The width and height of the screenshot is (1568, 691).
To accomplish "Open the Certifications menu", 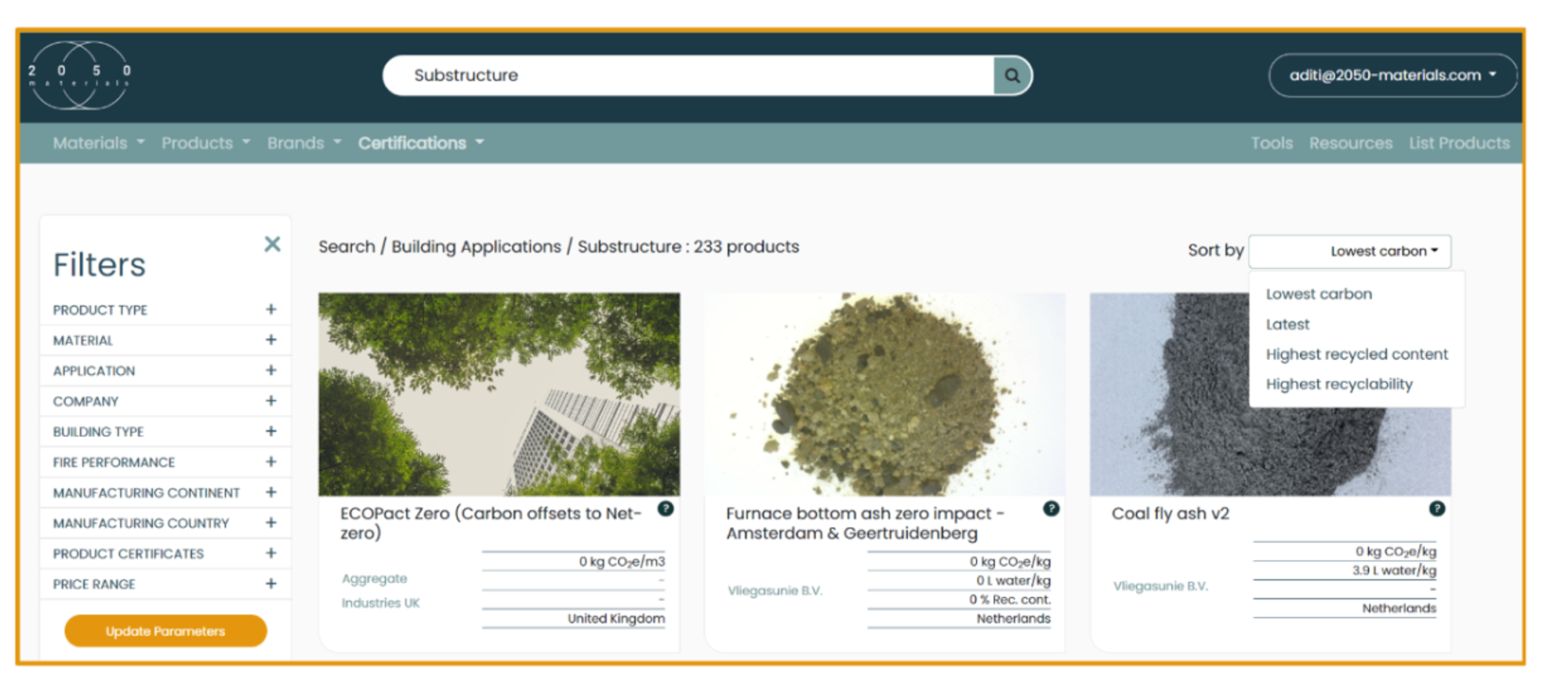I will (420, 144).
